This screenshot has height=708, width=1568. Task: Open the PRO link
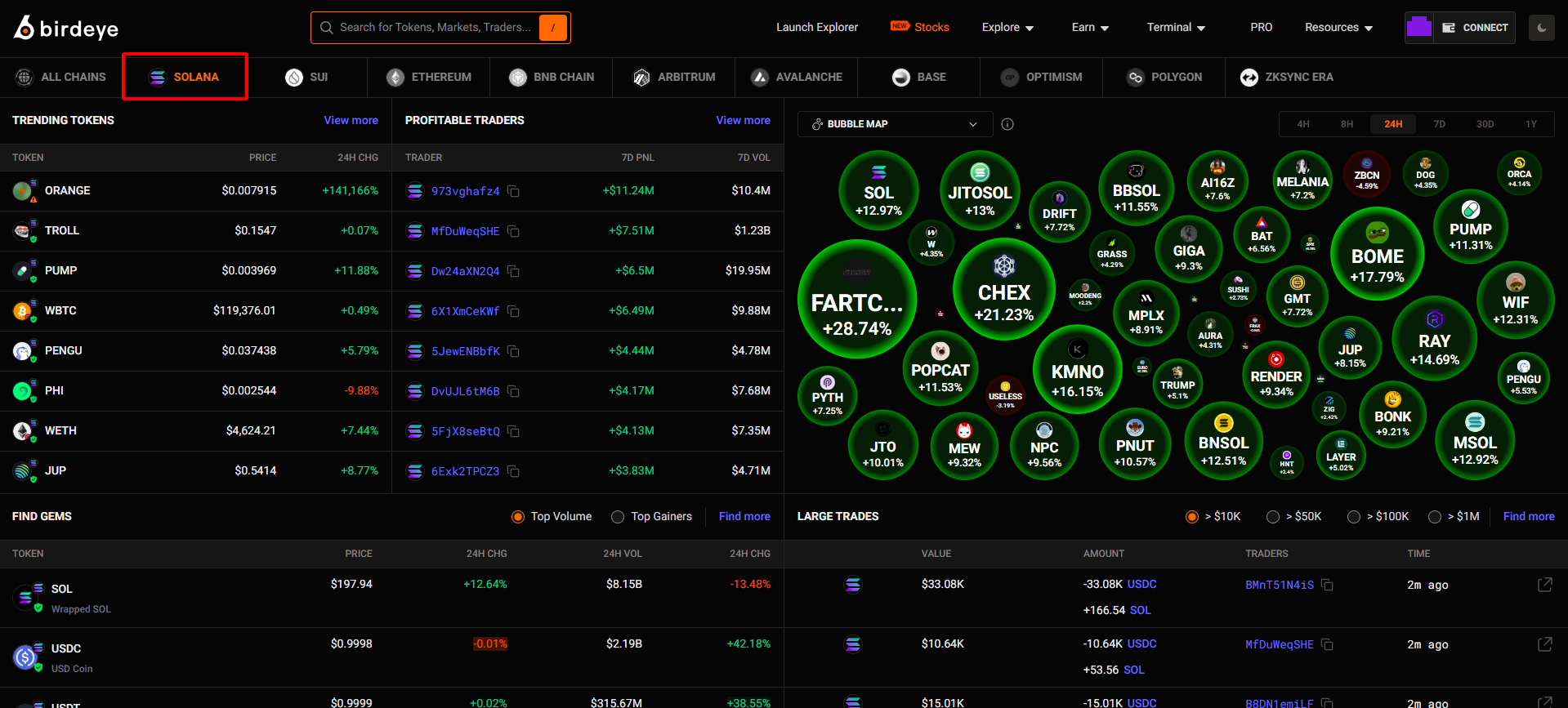tap(1261, 28)
